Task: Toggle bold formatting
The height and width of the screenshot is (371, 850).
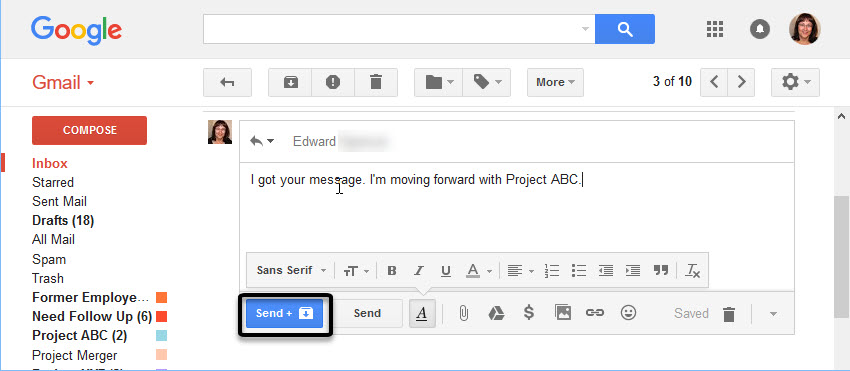Action: [x=392, y=270]
